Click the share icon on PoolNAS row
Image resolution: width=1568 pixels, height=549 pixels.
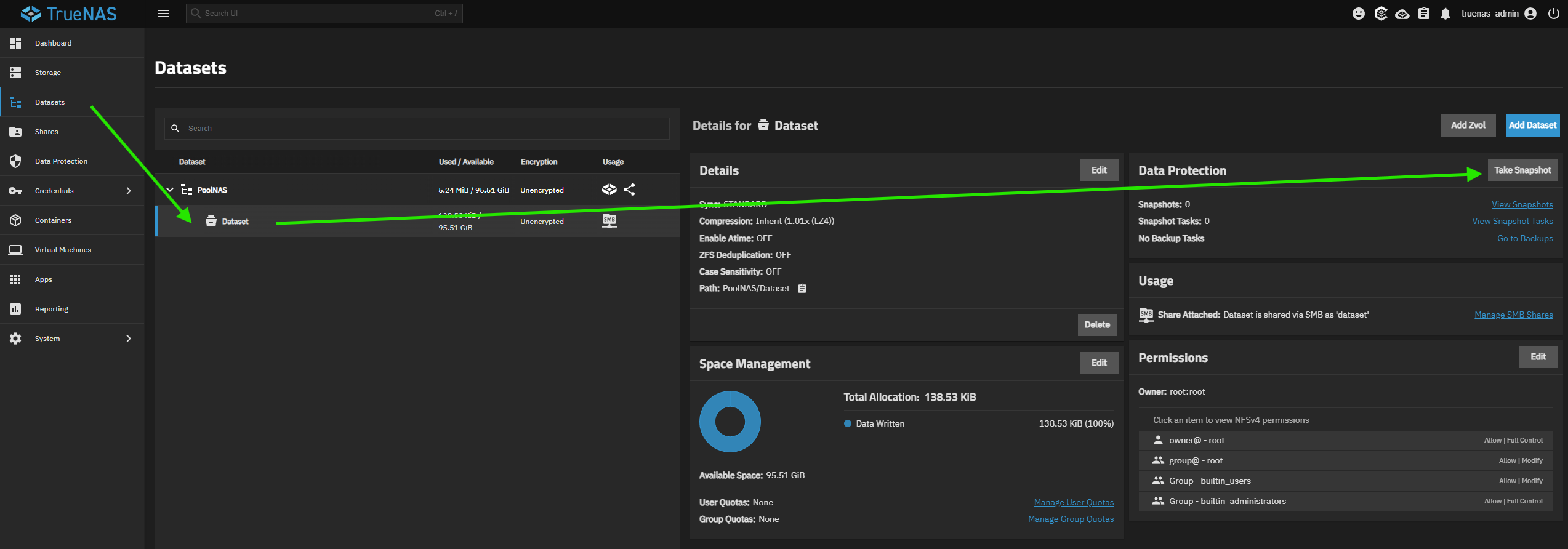(629, 190)
